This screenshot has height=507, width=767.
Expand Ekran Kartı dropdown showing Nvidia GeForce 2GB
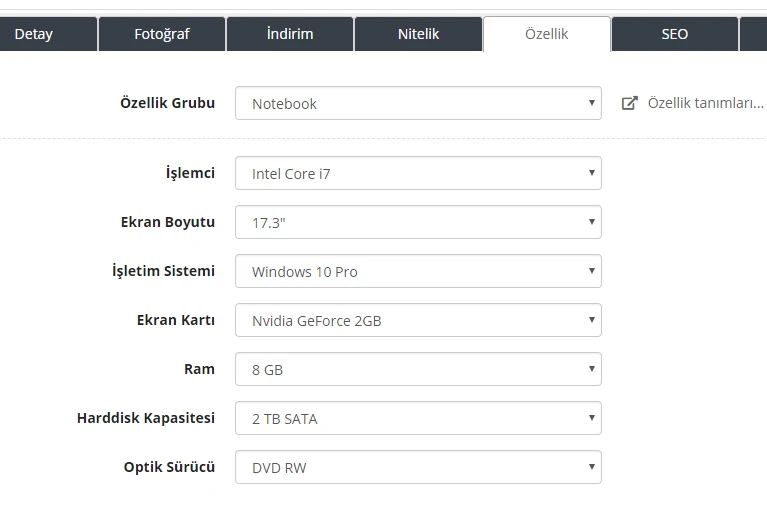point(418,320)
